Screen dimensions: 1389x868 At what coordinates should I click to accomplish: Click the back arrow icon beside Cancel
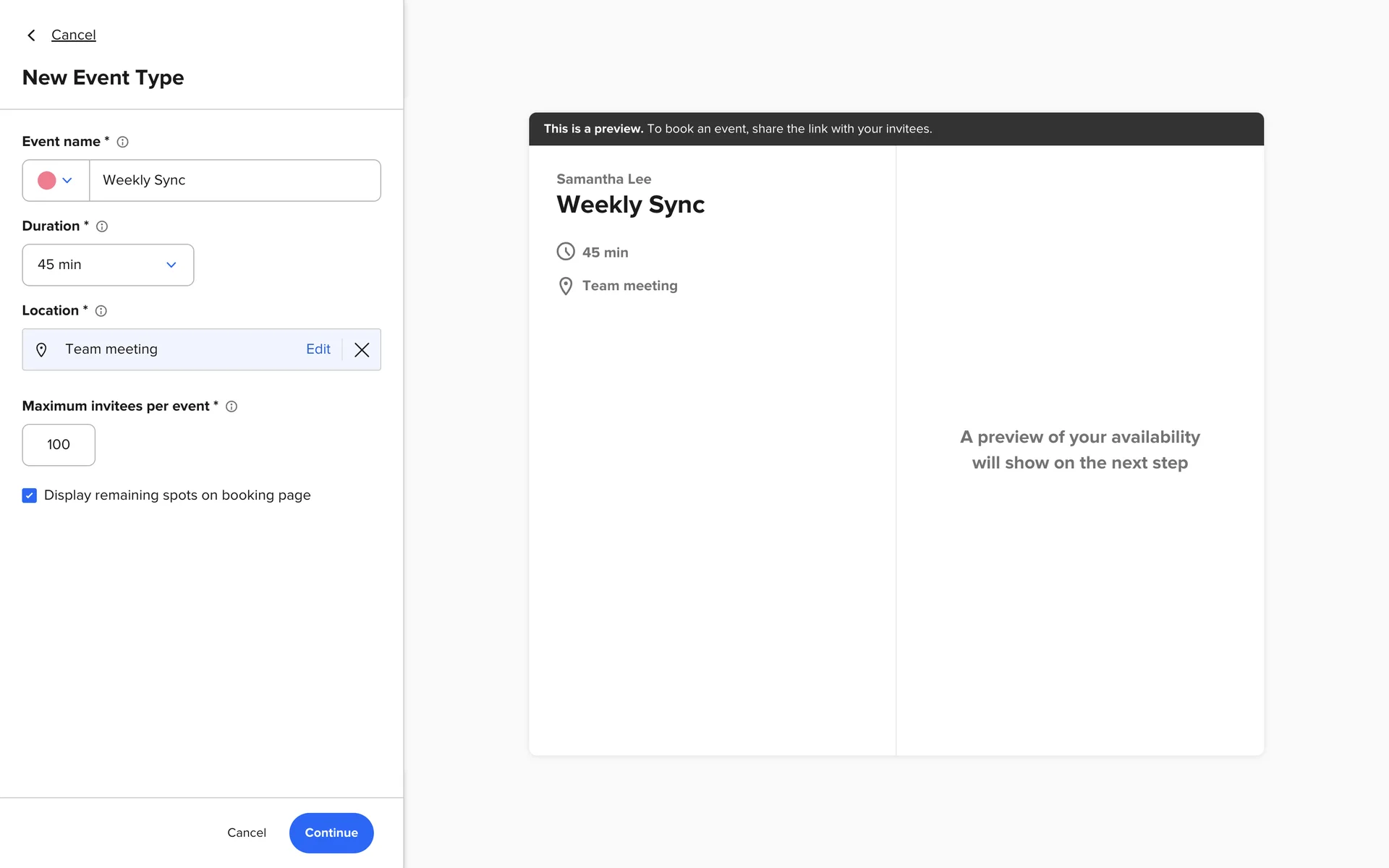pyautogui.click(x=31, y=35)
